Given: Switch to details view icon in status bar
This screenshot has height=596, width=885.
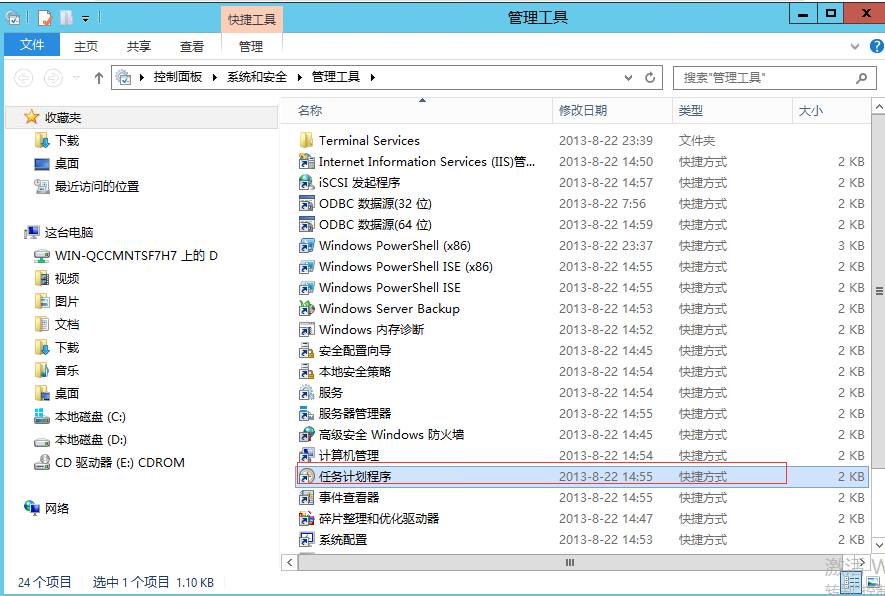Looking at the screenshot, I should click(852, 581).
